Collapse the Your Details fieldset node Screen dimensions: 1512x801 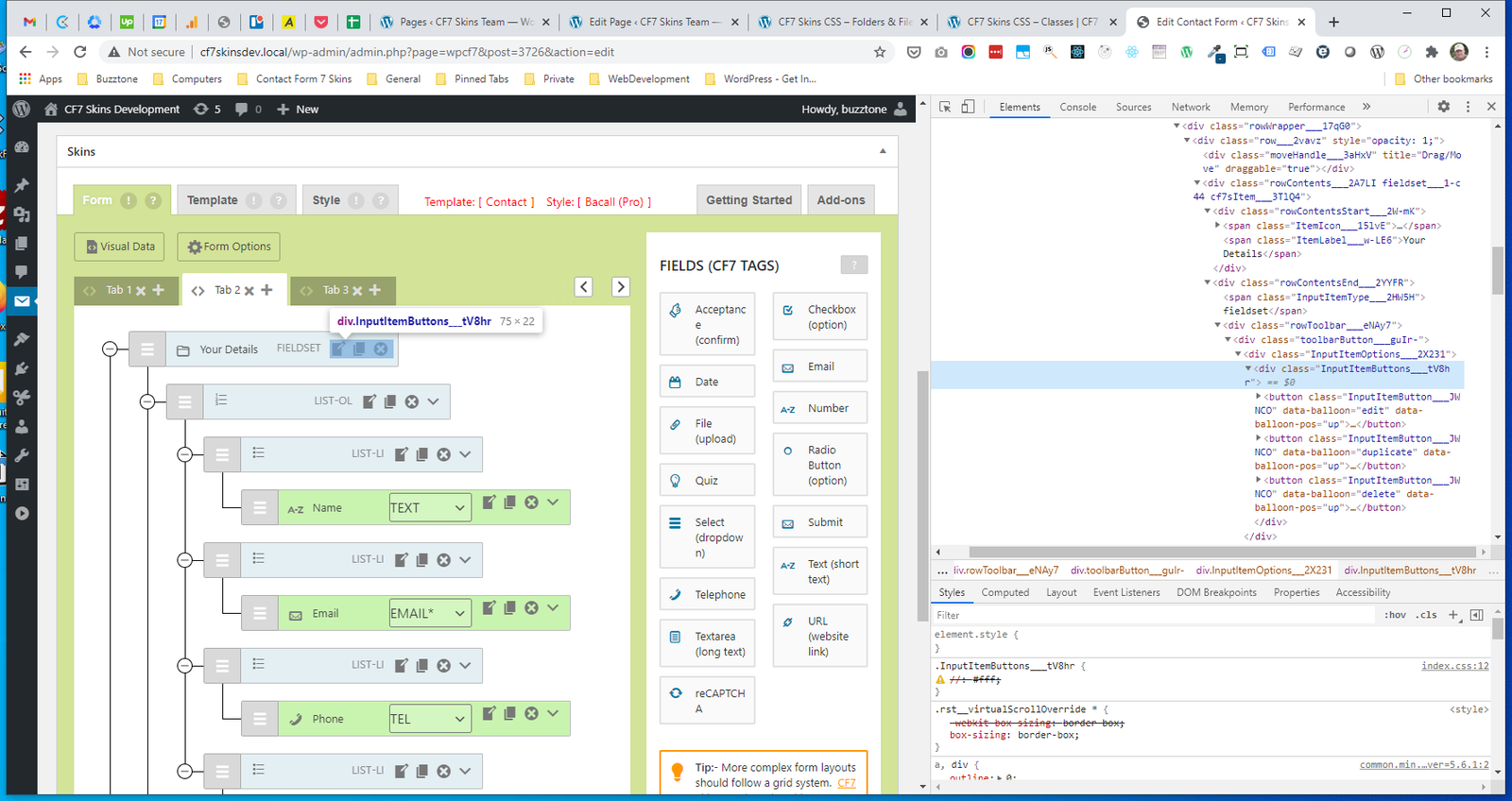pyautogui.click(x=110, y=349)
